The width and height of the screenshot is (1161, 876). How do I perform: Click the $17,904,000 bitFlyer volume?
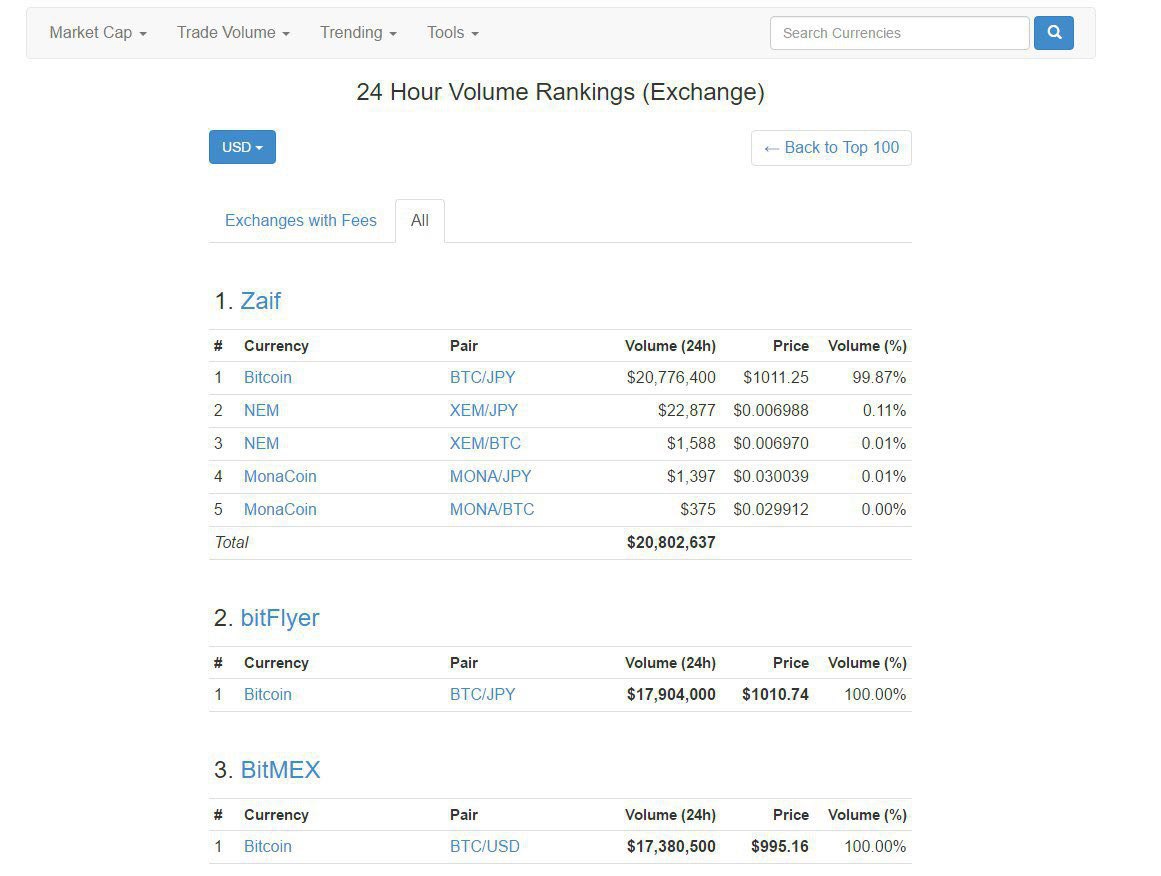[x=671, y=695]
